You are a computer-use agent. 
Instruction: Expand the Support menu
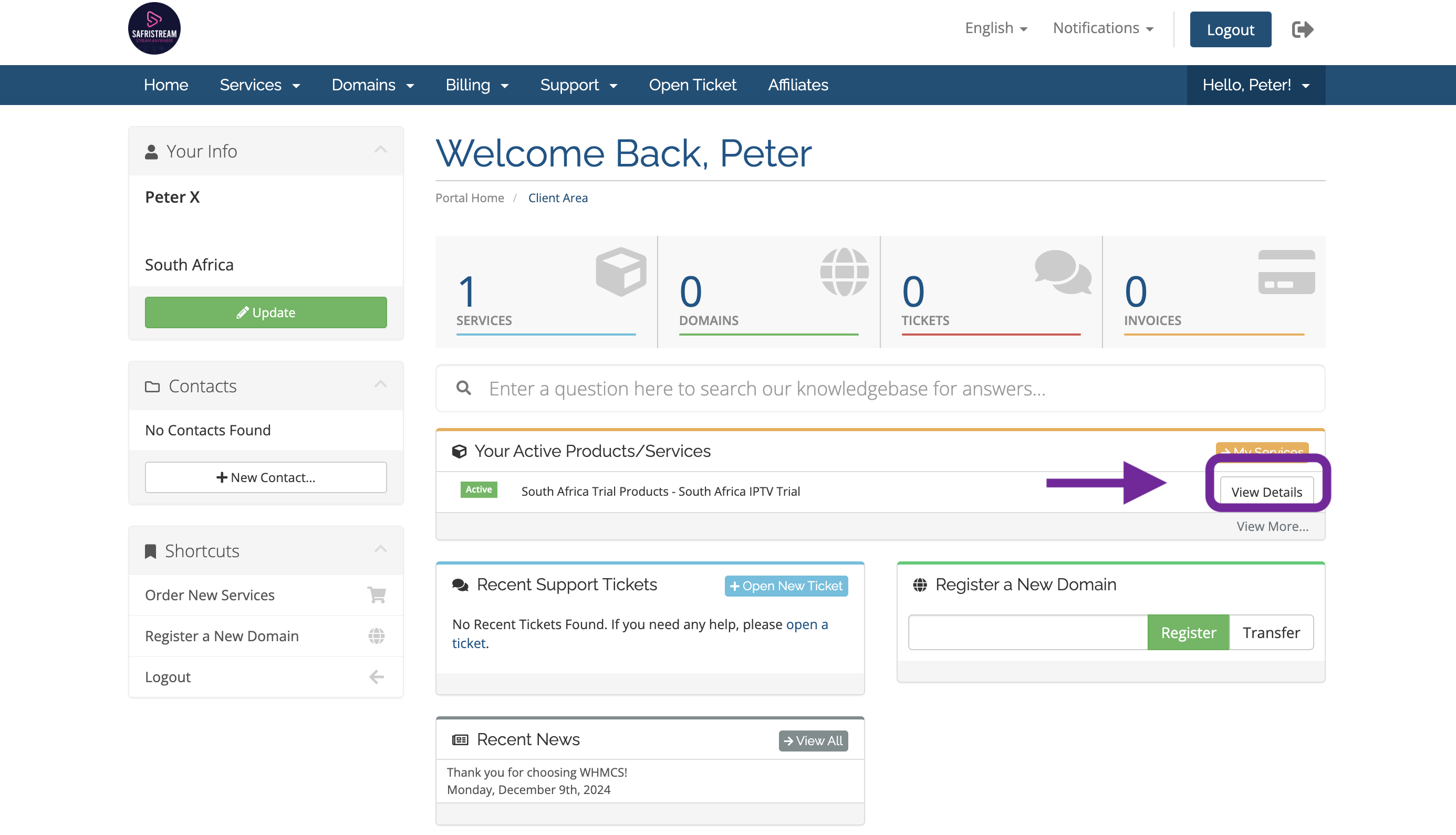579,85
